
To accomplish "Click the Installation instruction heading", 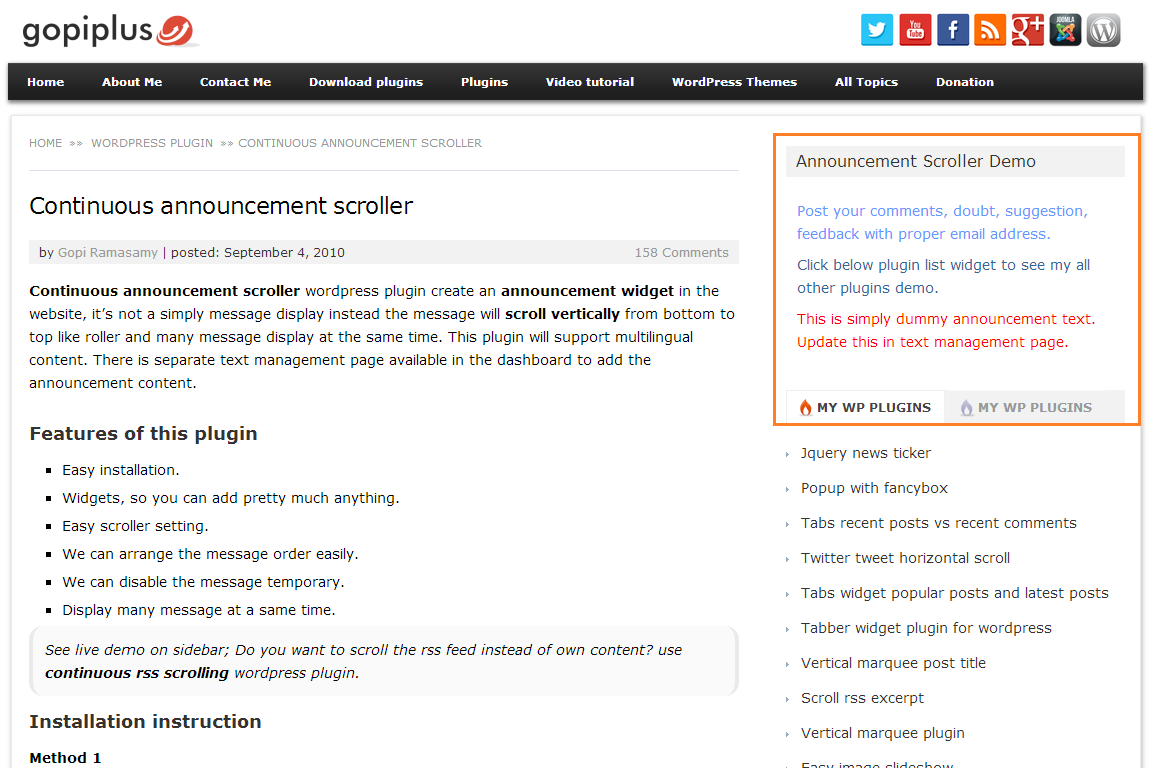I will 145,722.
